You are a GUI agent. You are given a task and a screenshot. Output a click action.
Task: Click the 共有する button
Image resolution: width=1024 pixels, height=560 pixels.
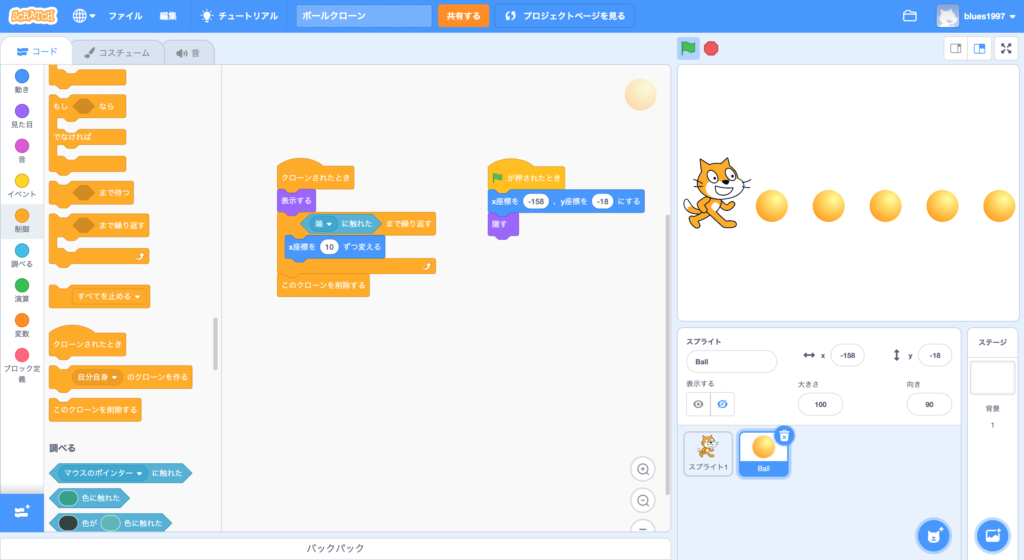(463, 16)
